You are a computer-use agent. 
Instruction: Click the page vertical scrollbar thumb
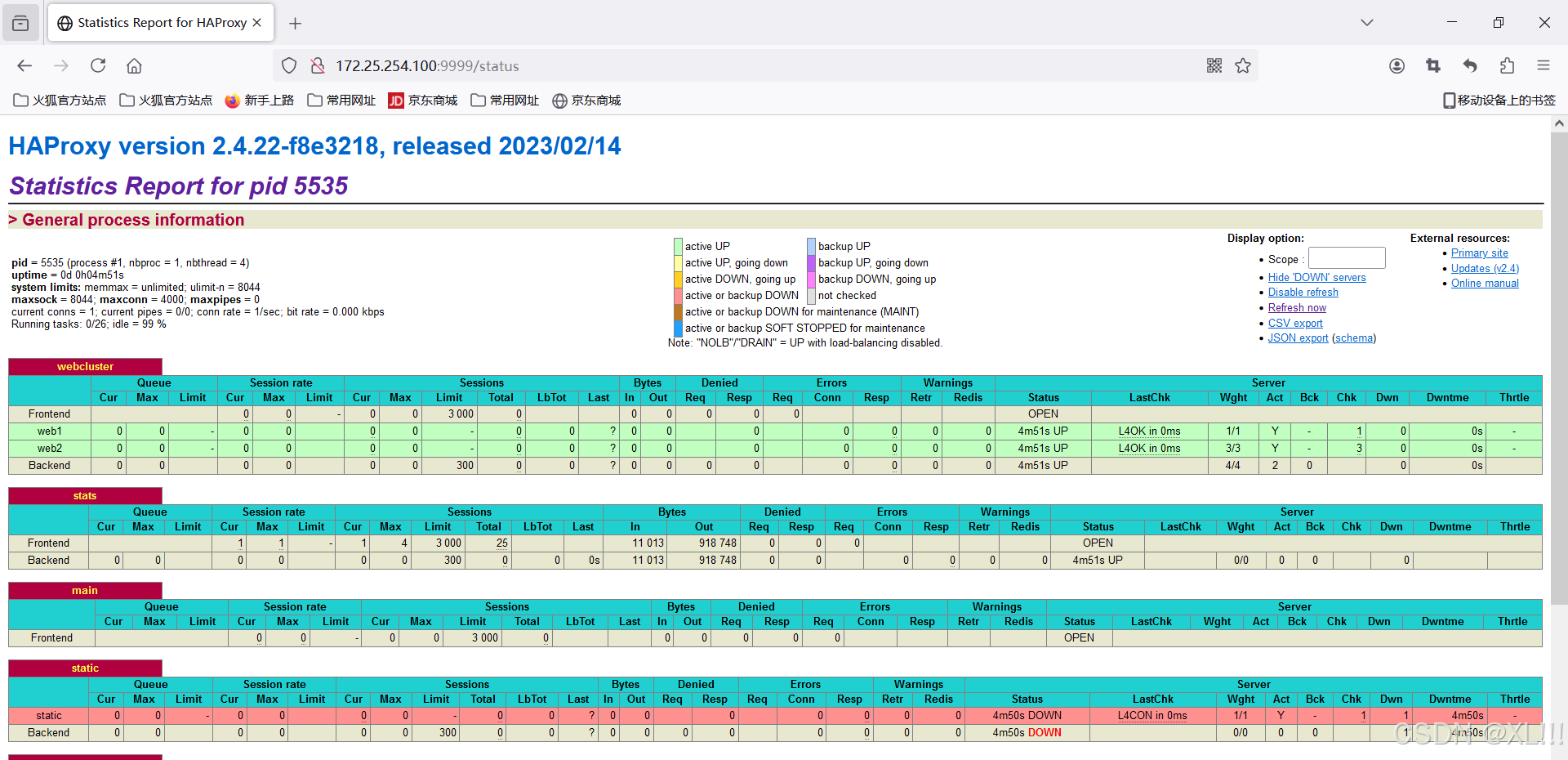(x=1559, y=368)
